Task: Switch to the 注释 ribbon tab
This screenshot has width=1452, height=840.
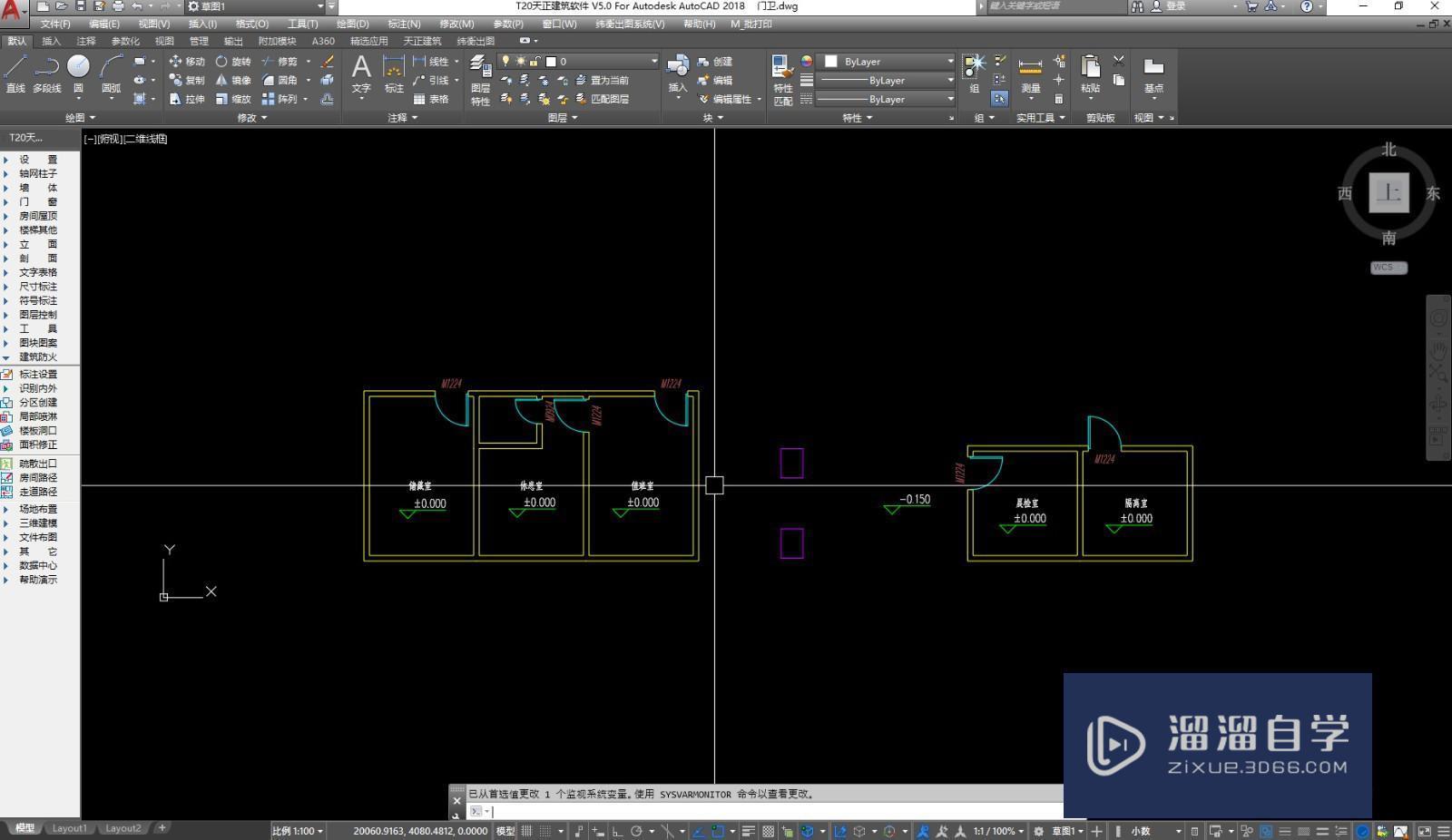Action: (x=86, y=41)
